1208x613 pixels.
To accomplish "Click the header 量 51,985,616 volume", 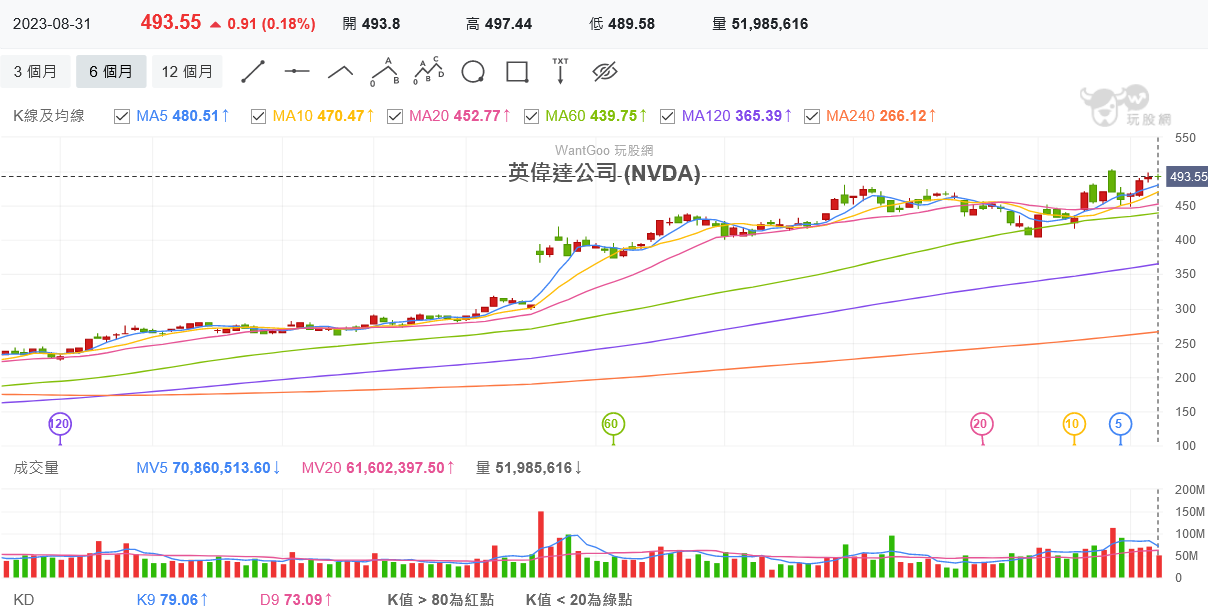I will tap(760, 23).
